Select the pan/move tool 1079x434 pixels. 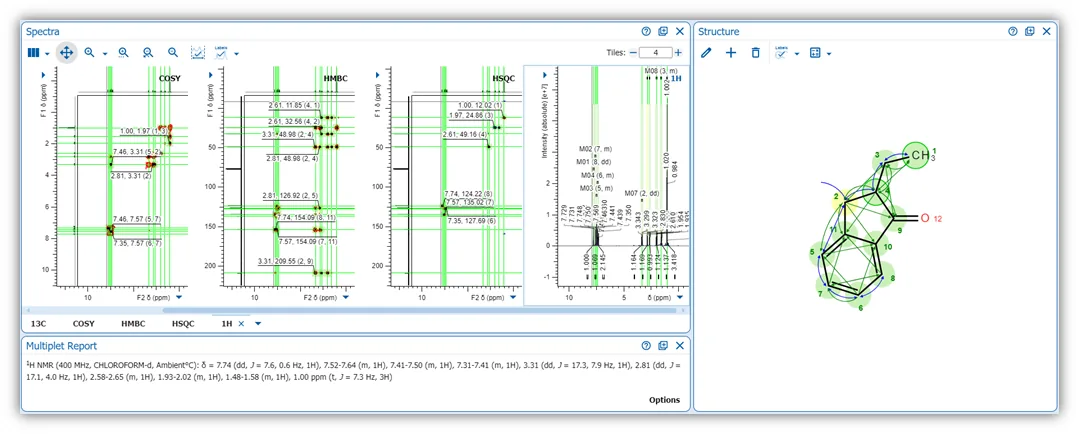tap(67, 52)
